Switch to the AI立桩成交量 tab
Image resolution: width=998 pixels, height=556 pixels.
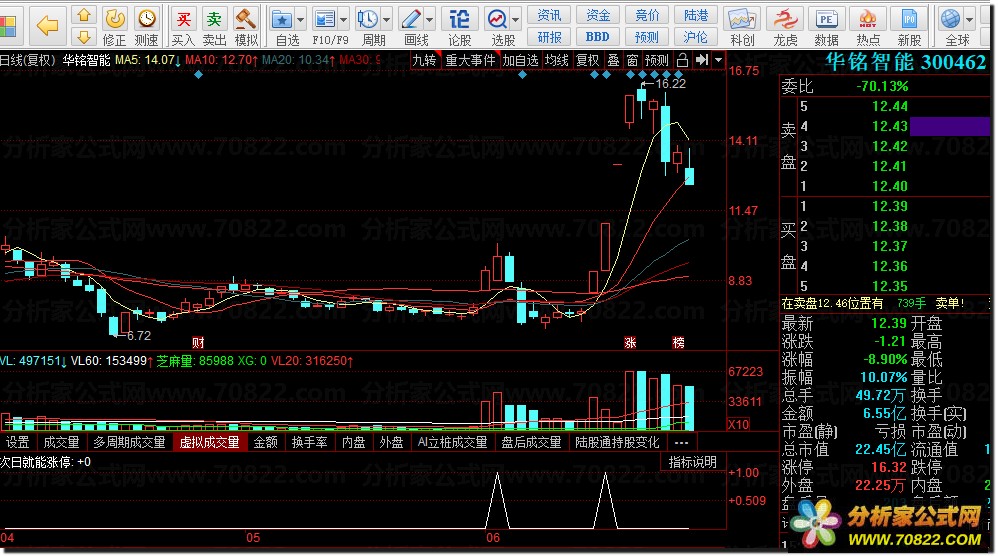point(452,442)
